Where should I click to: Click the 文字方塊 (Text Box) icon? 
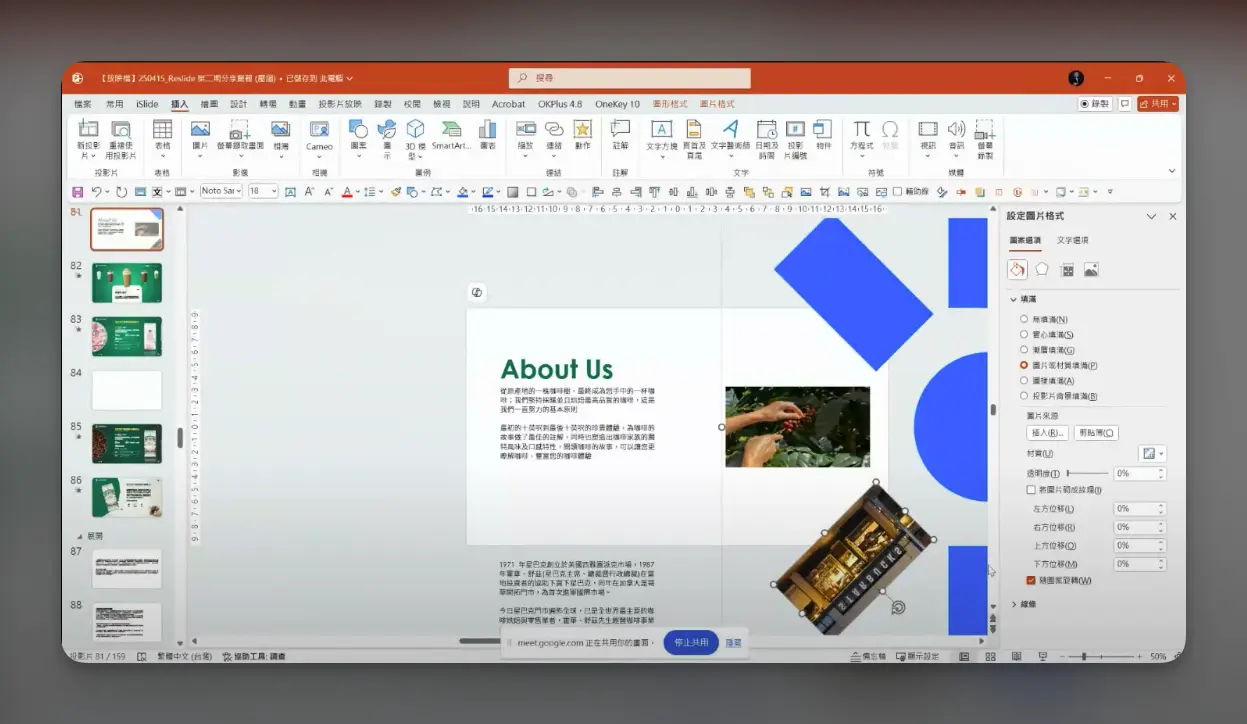pyautogui.click(x=661, y=129)
